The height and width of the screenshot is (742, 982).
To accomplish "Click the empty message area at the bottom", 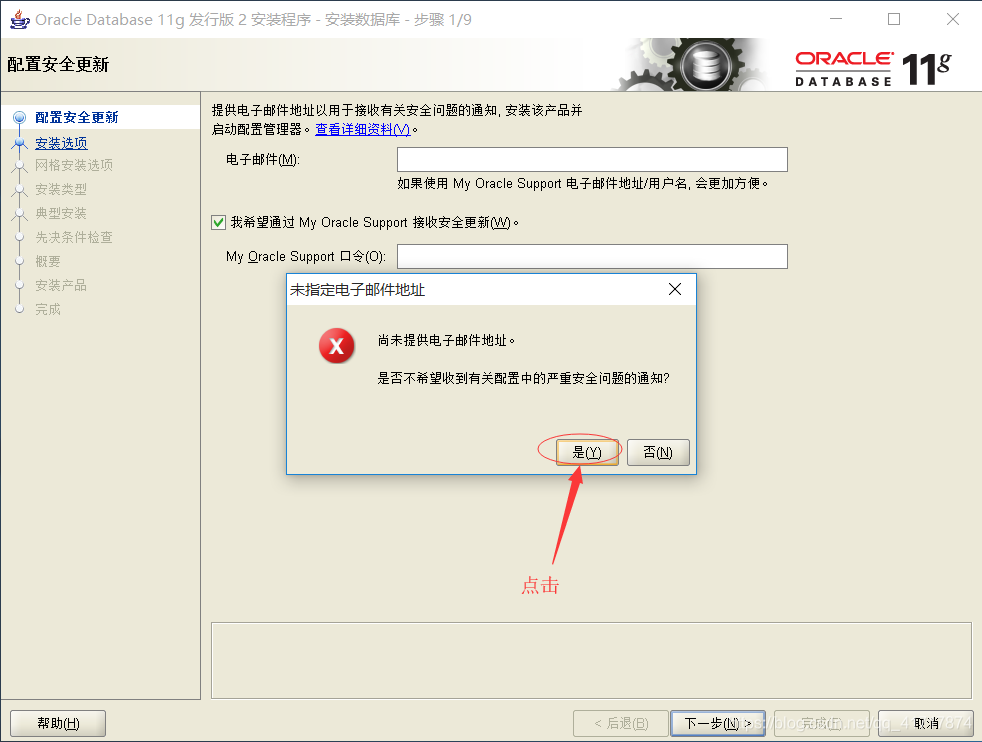I will 591,661.
